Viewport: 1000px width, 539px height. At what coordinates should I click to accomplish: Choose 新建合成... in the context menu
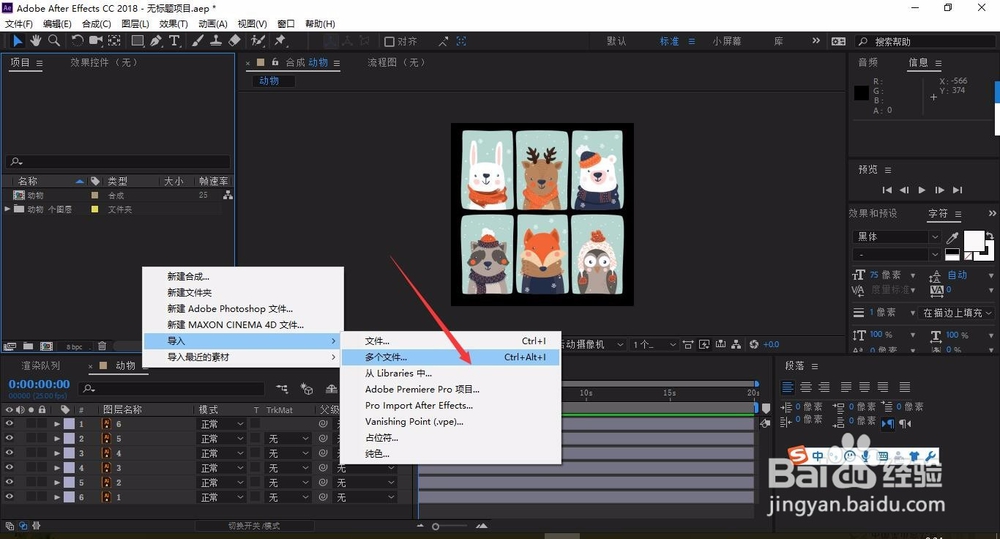(x=242, y=276)
